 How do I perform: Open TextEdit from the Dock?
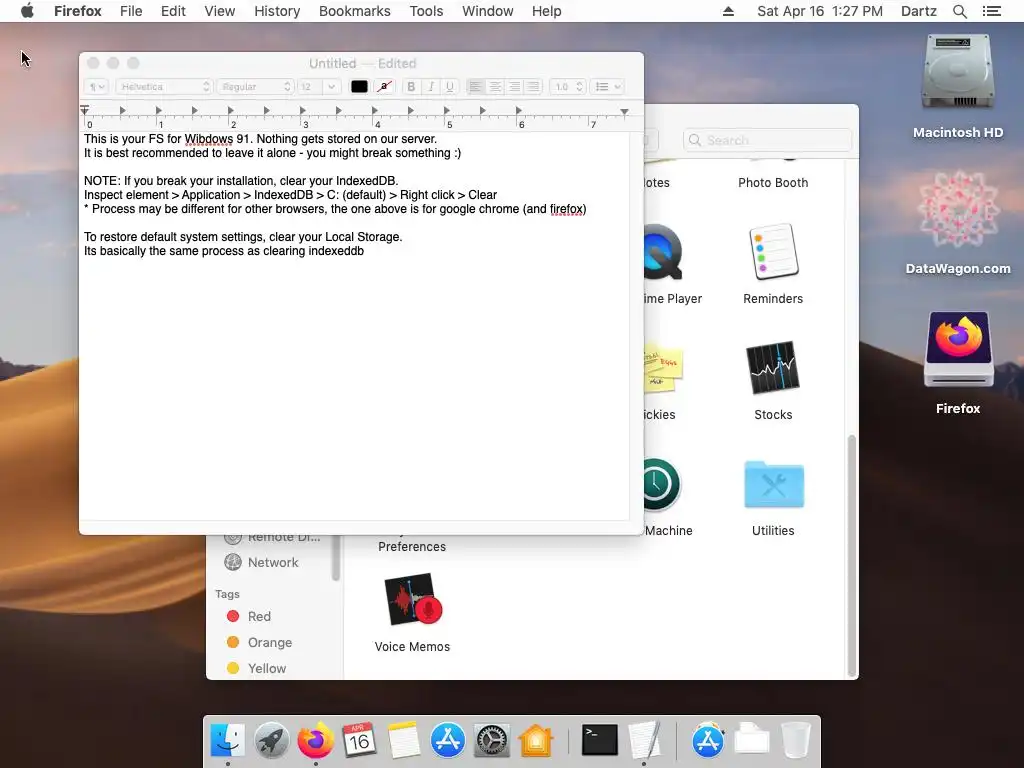click(x=644, y=740)
